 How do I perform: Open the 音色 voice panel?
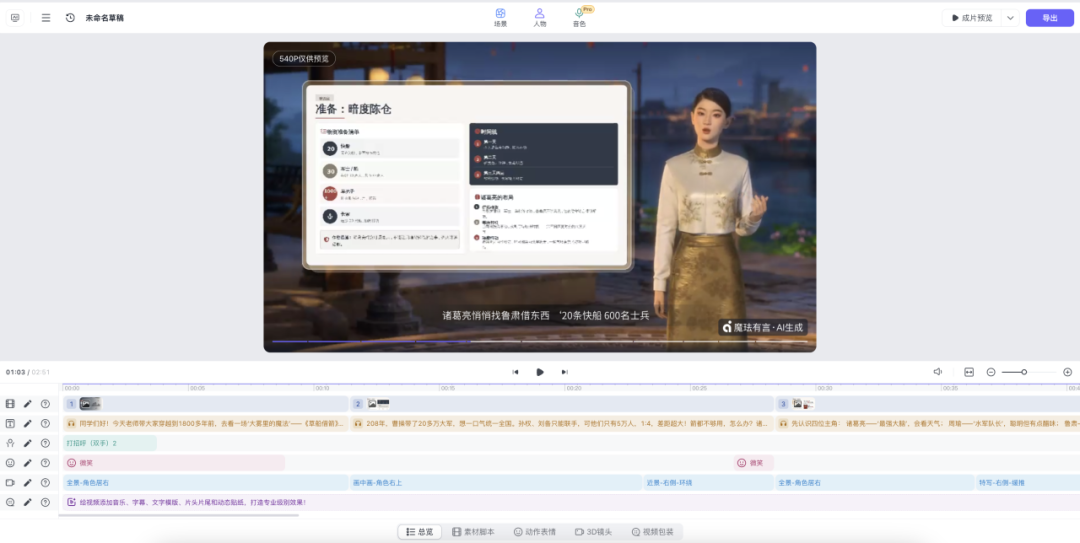pos(579,17)
